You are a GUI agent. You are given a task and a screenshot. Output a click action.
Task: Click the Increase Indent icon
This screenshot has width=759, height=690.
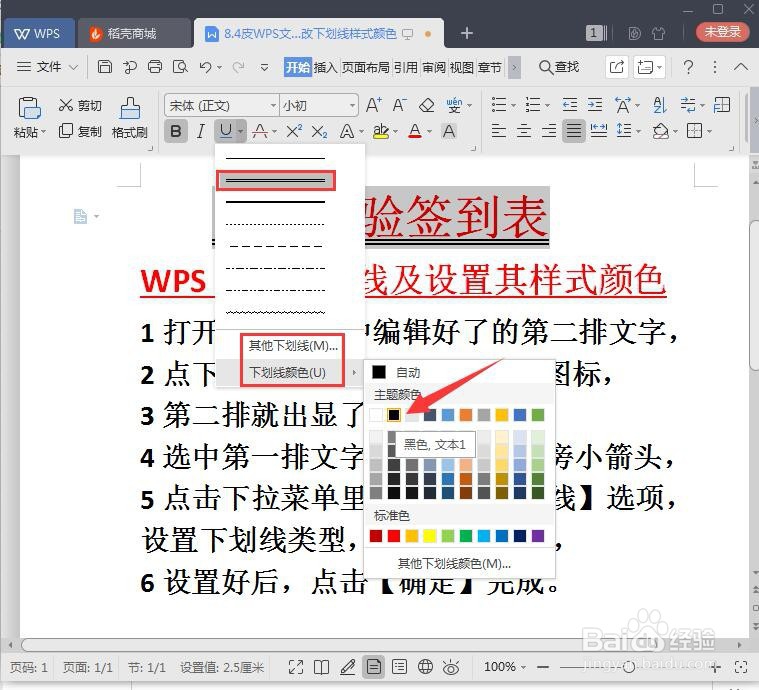595,105
